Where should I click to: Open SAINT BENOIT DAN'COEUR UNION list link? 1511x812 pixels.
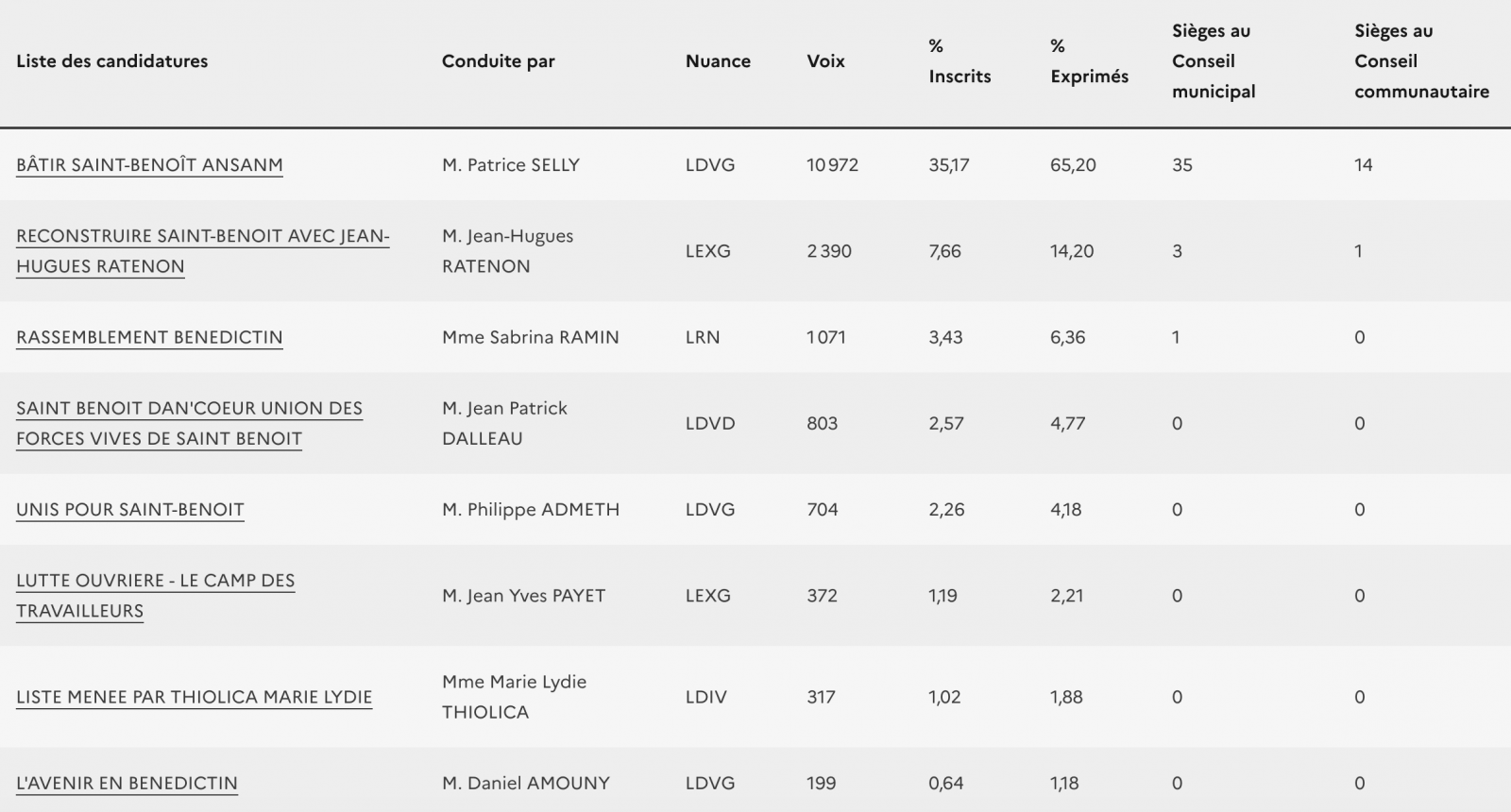point(189,408)
